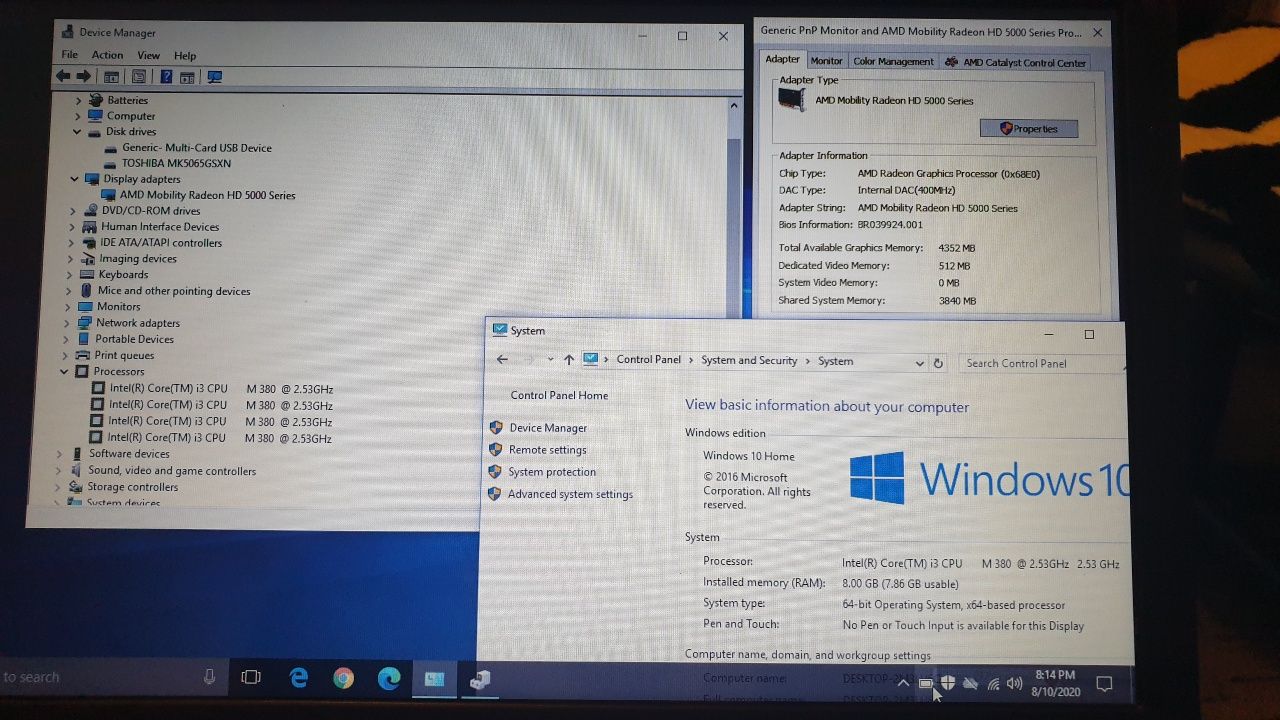The image size is (1280, 720).
Task: Click Control Panel in the breadcrumb path
Action: pos(648,360)
